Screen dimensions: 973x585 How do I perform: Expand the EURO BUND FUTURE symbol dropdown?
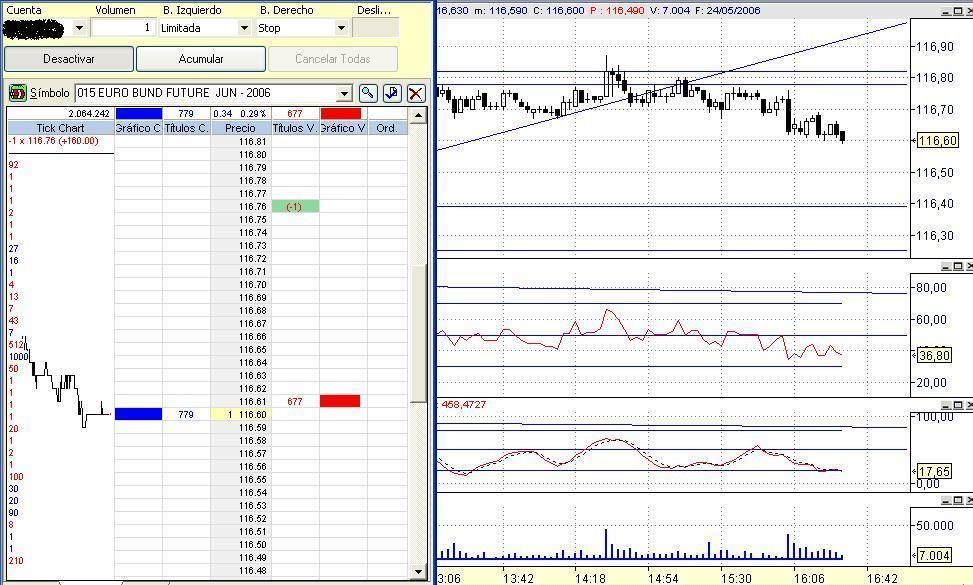click(344, 94)
